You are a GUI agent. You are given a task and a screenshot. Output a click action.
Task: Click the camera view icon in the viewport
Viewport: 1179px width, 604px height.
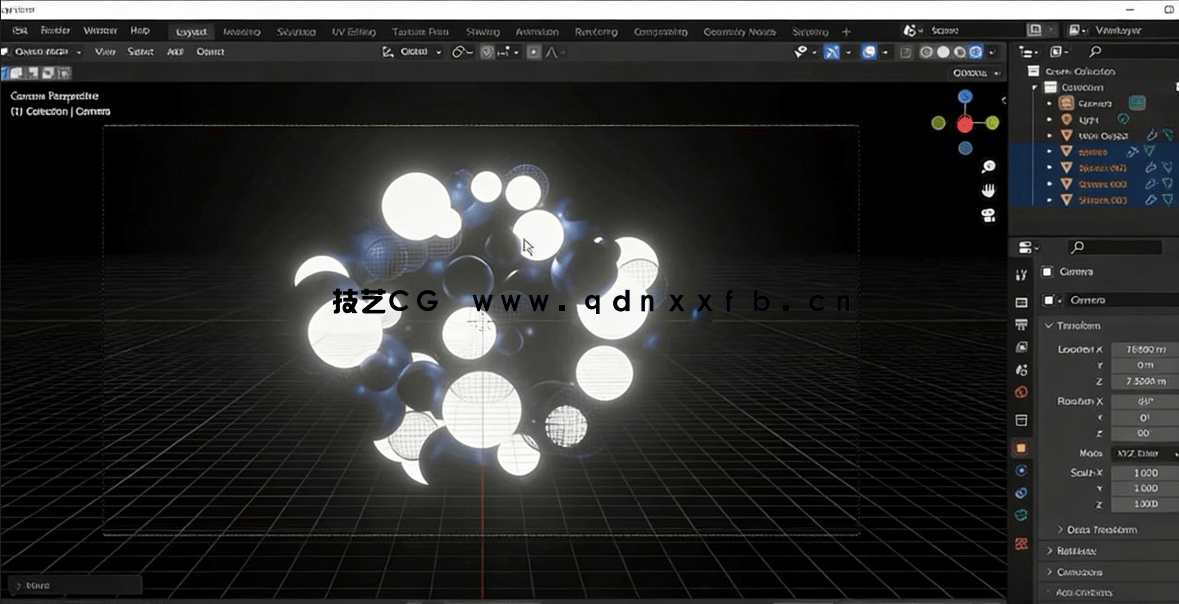tap(988, 214)
